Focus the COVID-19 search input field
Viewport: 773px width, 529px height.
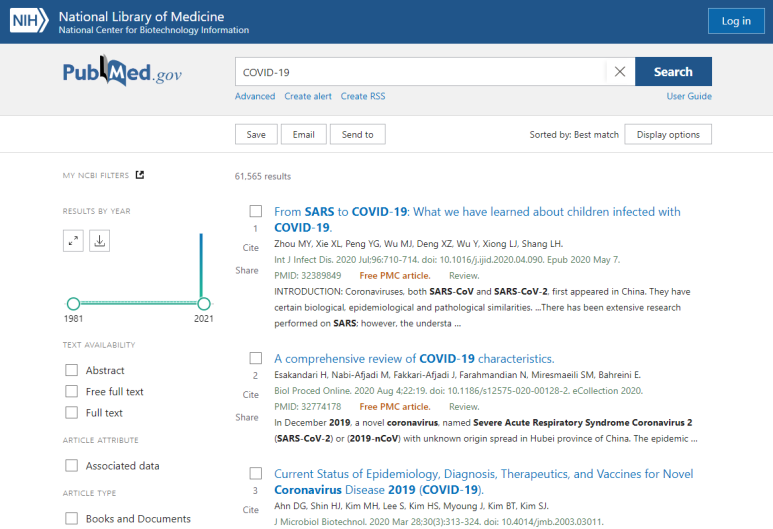pyautogui.click(x=420, y=71)
